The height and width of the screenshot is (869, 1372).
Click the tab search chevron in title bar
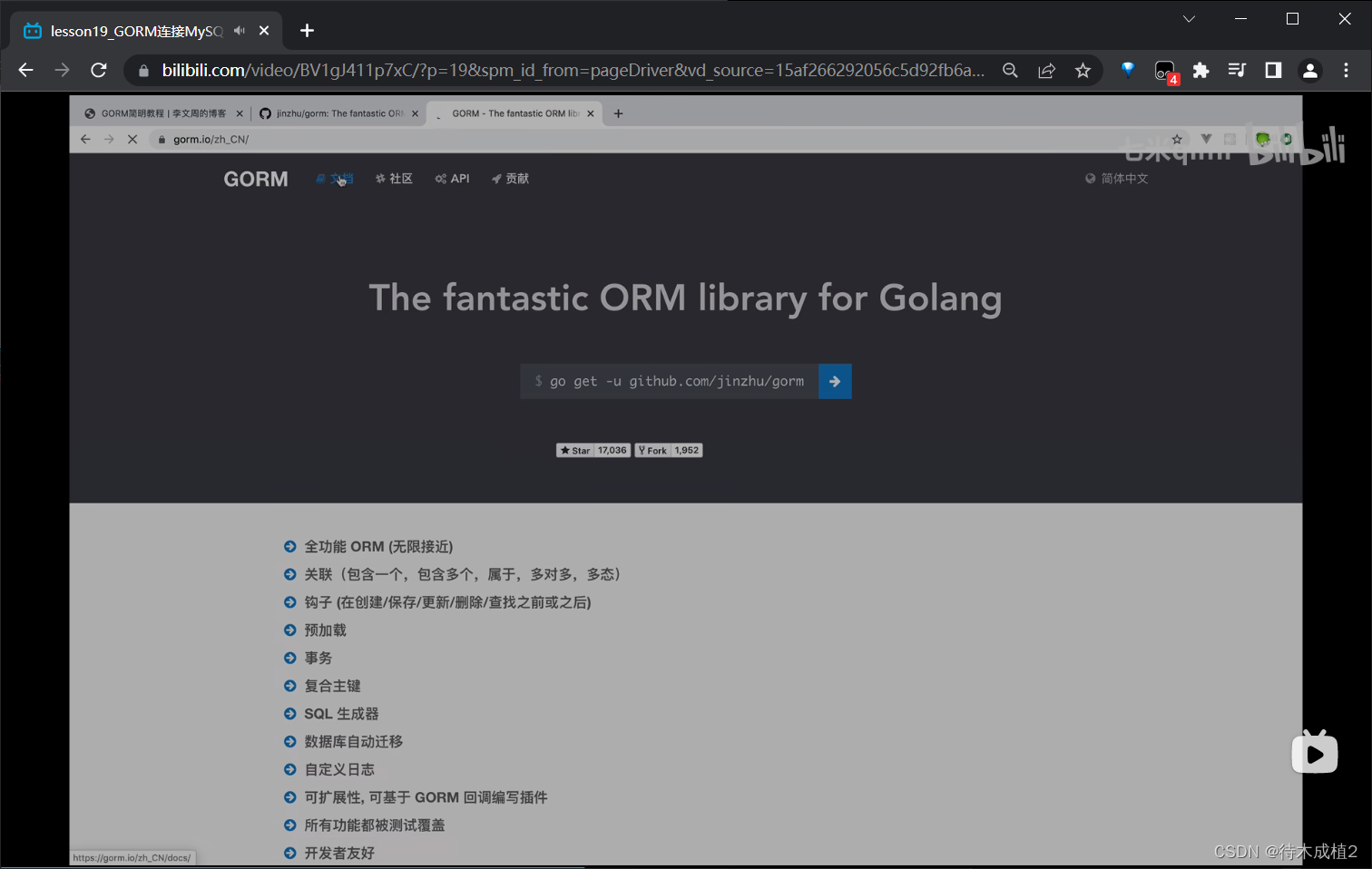coord(1189,19)
